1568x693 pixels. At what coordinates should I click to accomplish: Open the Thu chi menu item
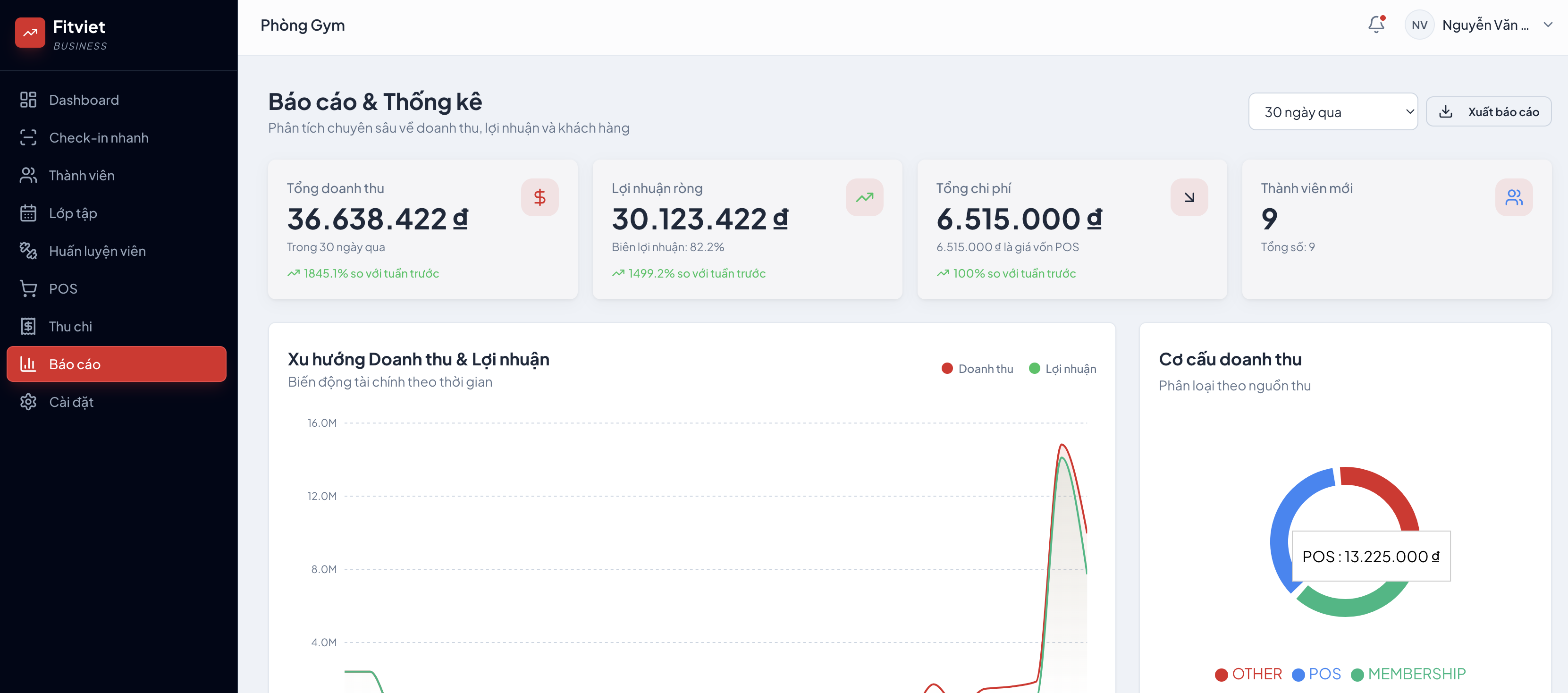(x=70, y=326)
